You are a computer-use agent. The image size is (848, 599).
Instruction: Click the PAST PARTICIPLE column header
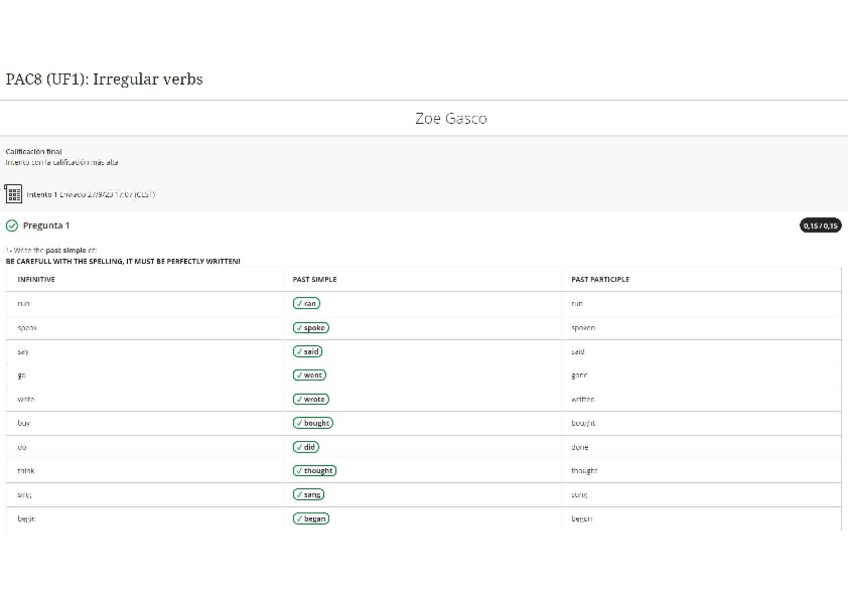coord(600,280)
